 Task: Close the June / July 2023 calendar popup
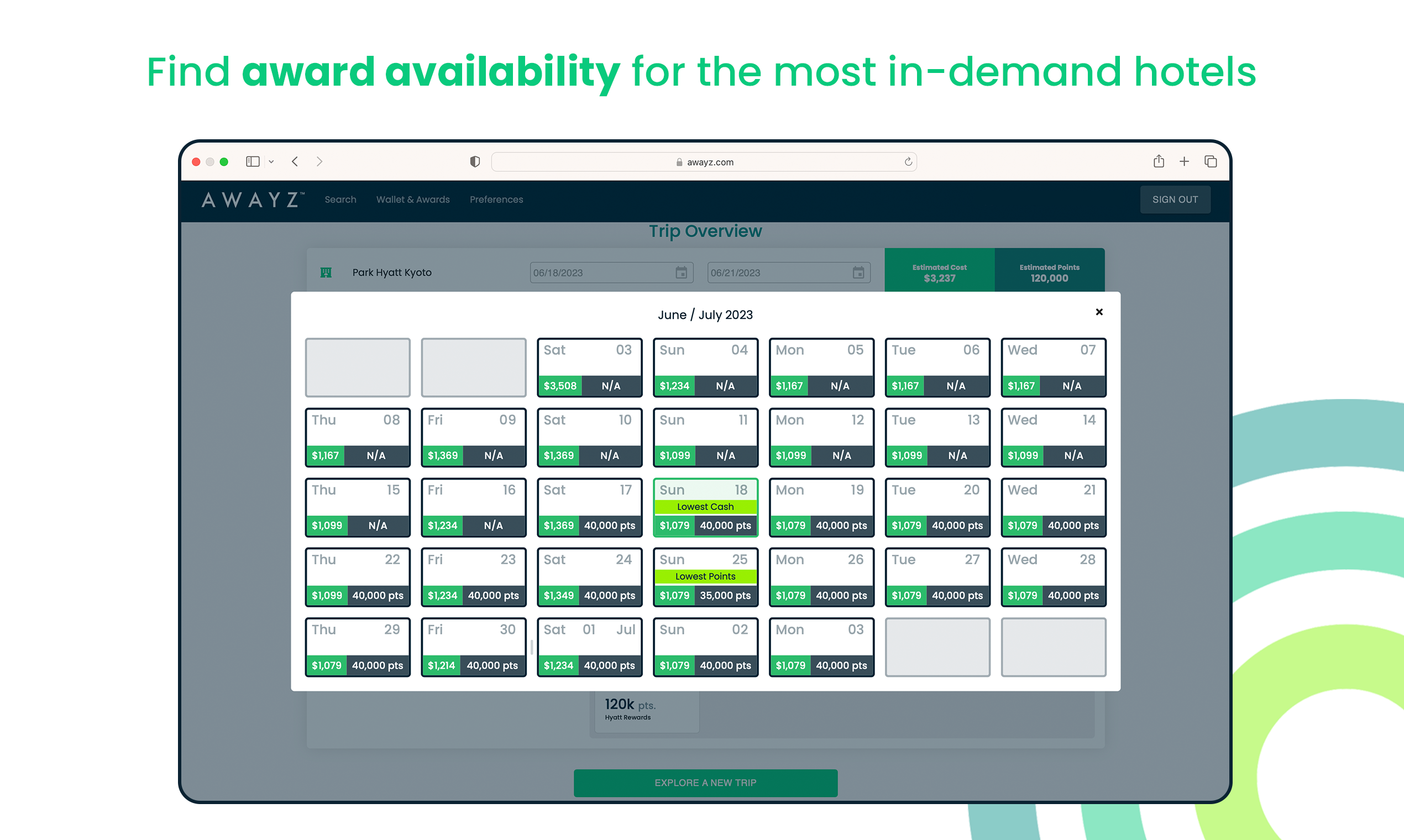pyautogui.click(x=1099, y=312)
